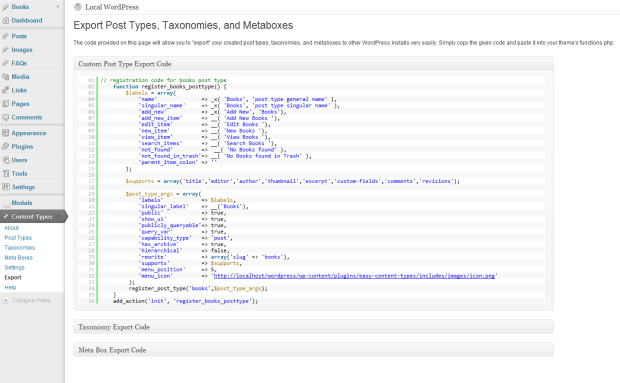Expand the Books menu dropdown arrow
620x383 pixels.
pyautogui.click(x=58, y=7)
